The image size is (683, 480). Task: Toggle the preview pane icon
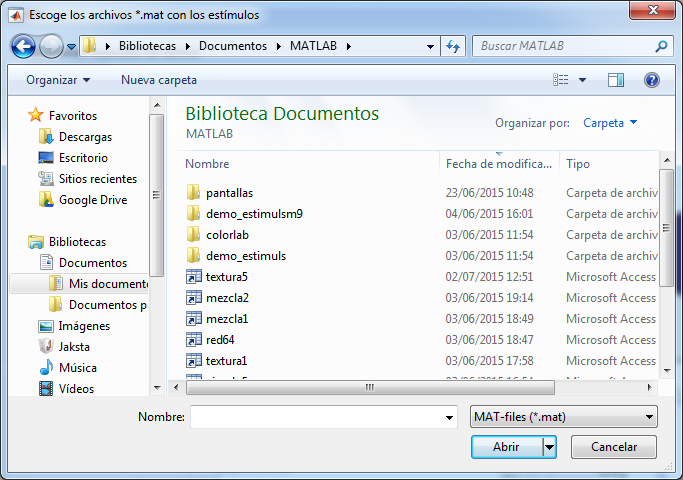[616, 80]
